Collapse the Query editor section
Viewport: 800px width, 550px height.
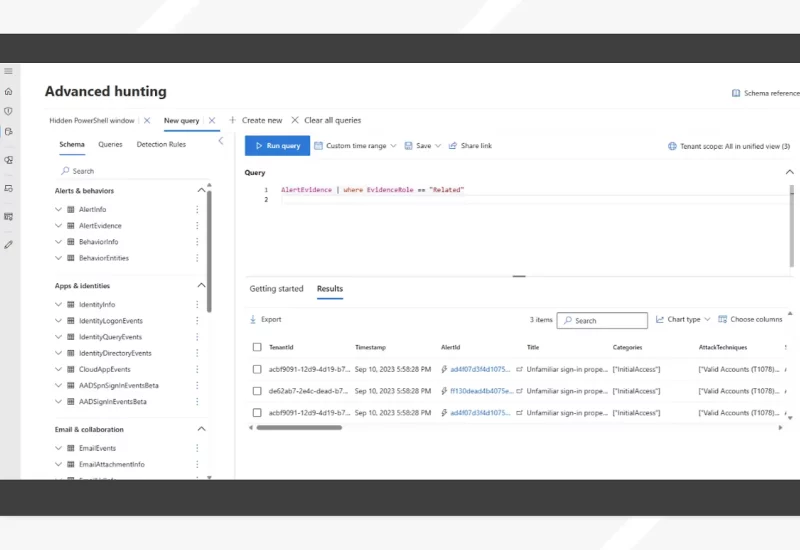[x=789, y=172]
